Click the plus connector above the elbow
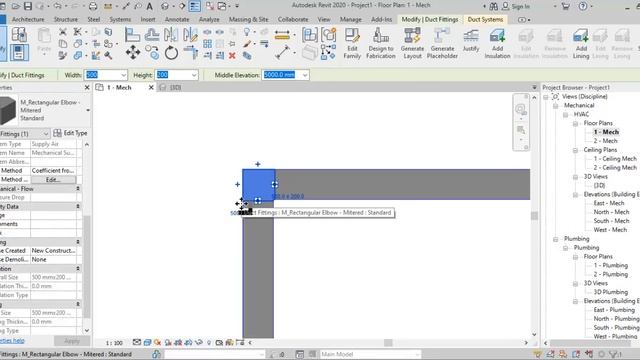The image size is (640, 360). (258, 164)
